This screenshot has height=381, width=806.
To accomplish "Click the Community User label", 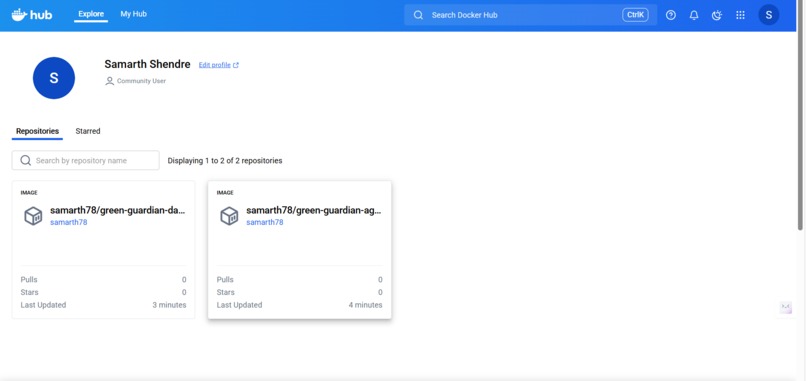I will [x=141, y=81].
